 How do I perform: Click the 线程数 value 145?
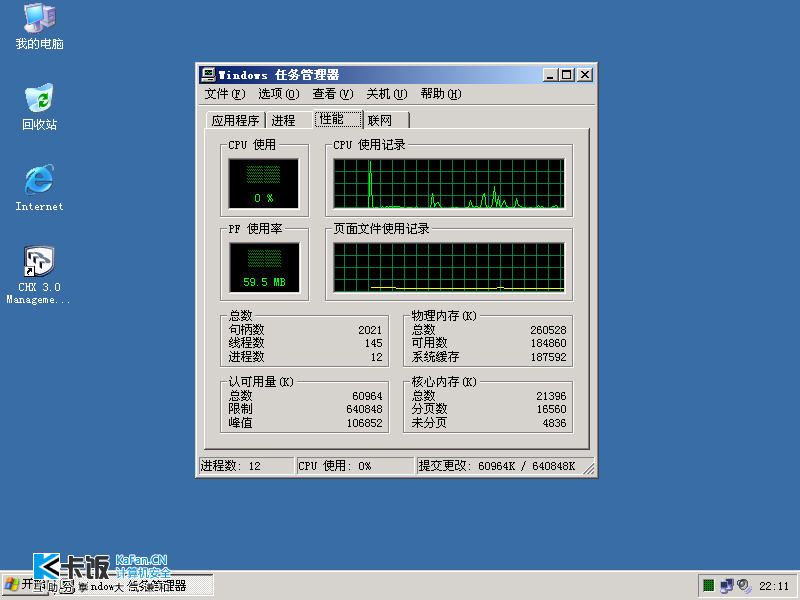373,343
